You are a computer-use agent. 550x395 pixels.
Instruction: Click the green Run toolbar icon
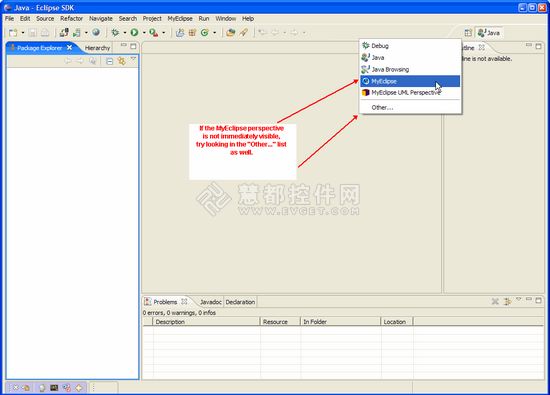coord(134,33)
